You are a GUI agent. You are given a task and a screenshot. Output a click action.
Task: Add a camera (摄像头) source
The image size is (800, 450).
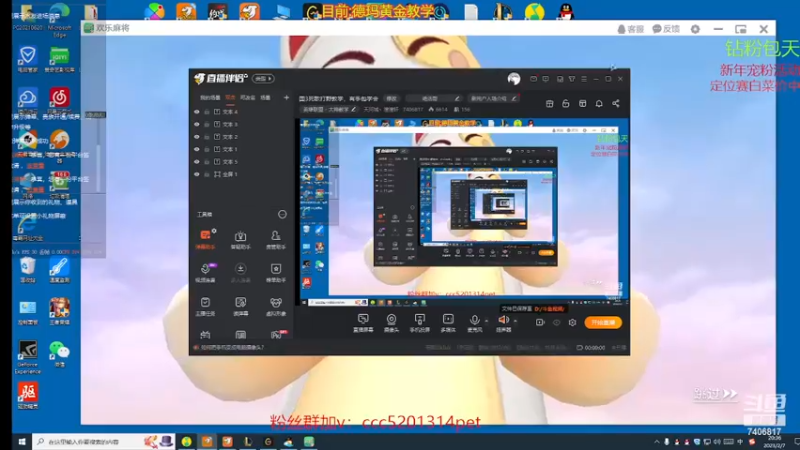[x=391, y=322]
